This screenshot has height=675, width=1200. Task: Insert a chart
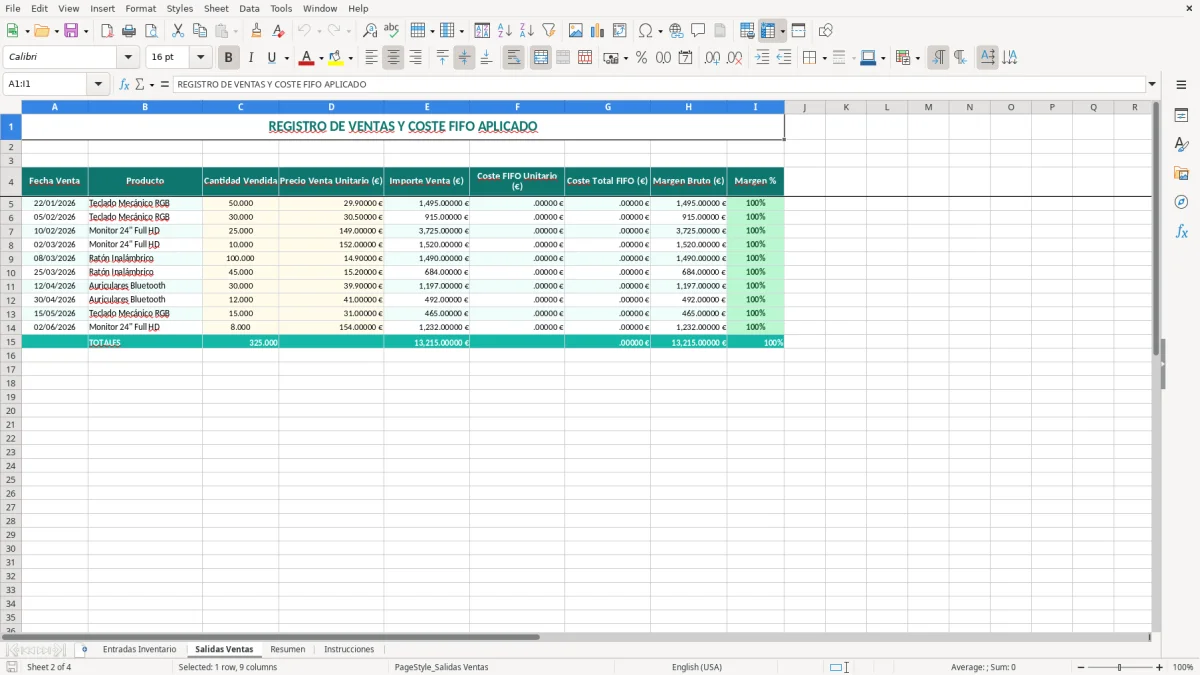point(597,31)
